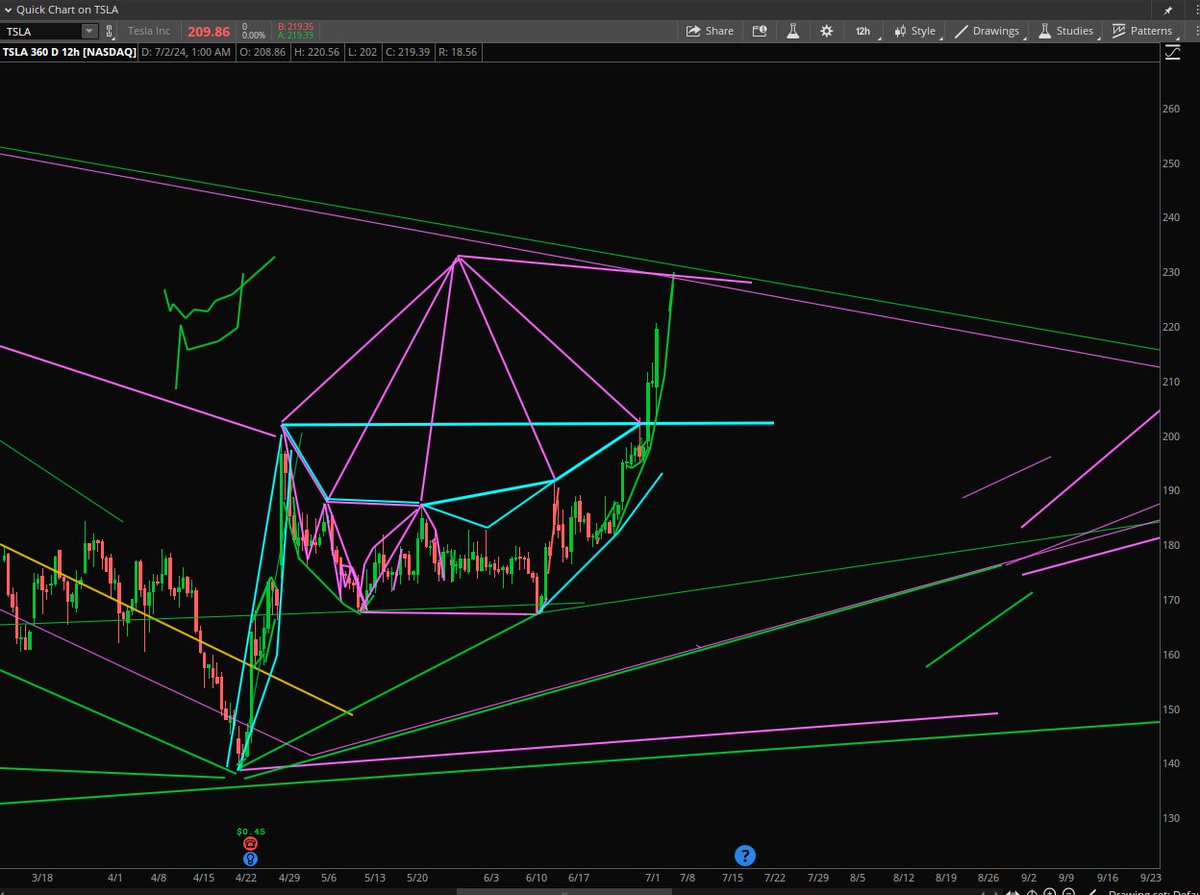Click the last price 209.86
The image size is (1200, 895).
[208, 31]
